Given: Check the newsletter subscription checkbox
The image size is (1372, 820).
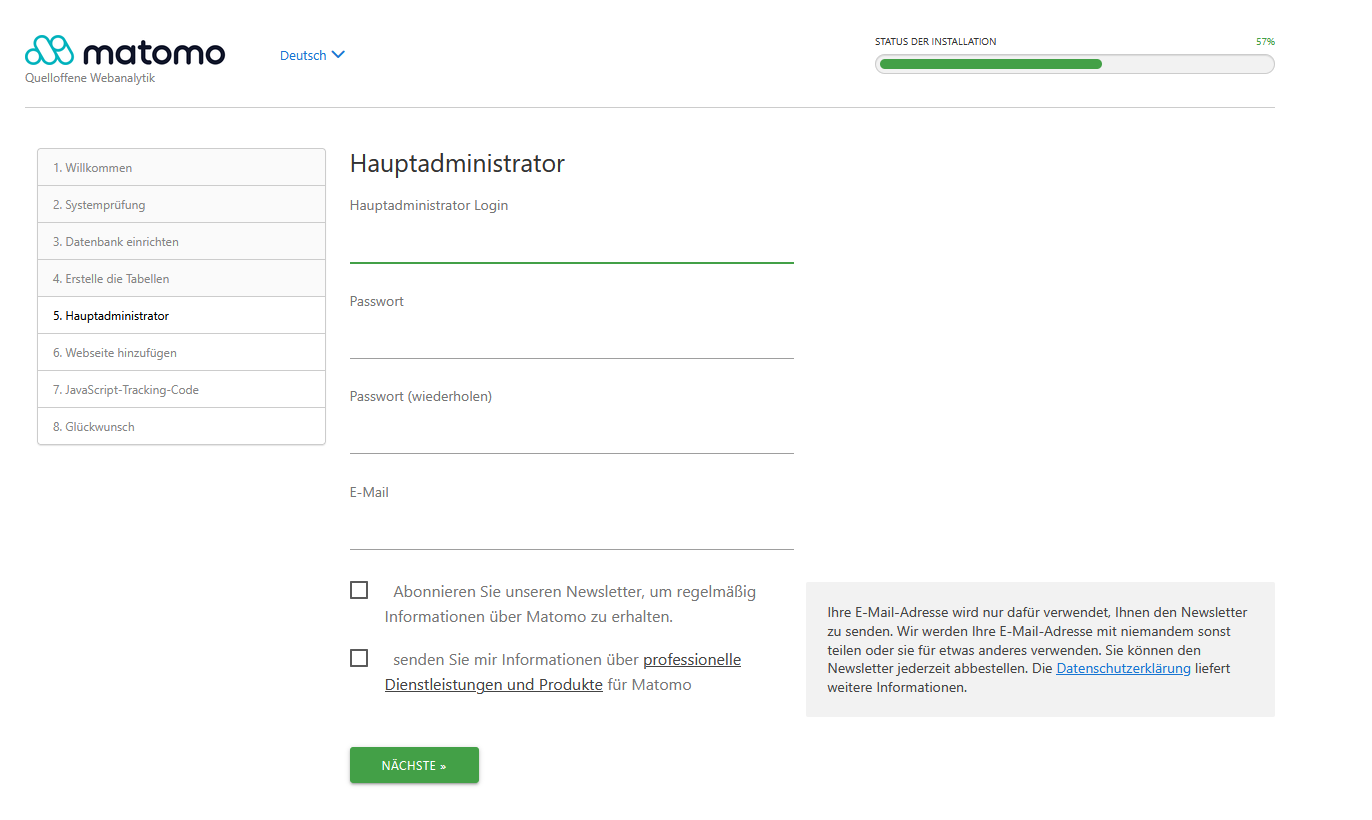Looking at the screenshot, I should (x=359, y=590).
